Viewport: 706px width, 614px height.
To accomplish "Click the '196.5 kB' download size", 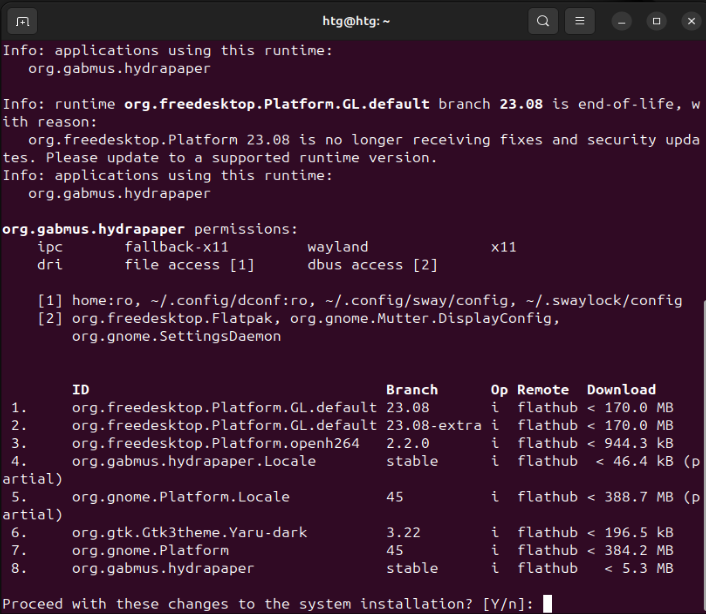I will click(x=639, y=533).
